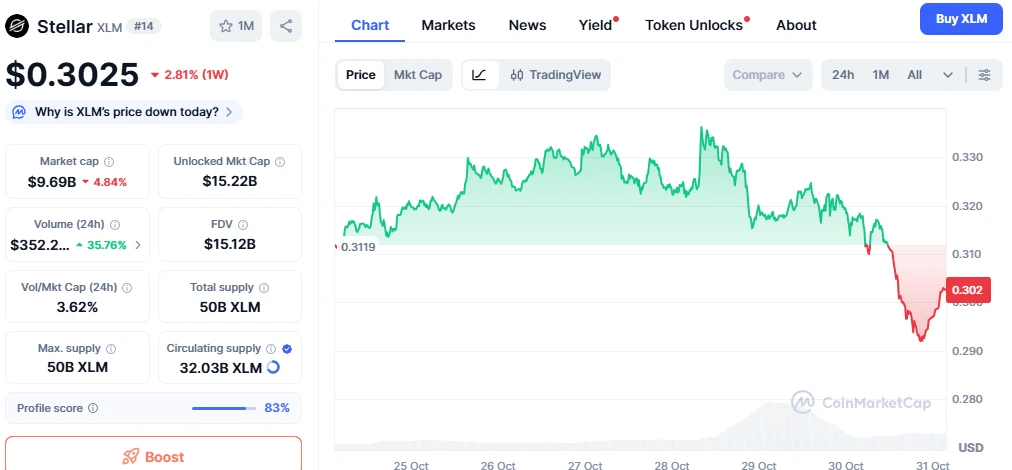
Task: Open the Compare dropdown
Action: click(767, 75)
